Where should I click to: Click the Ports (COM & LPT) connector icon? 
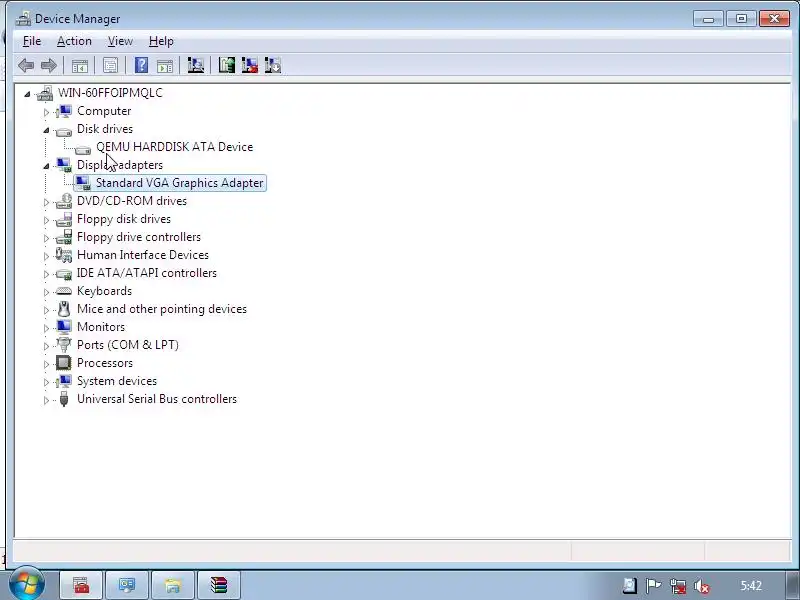(64, 345)
